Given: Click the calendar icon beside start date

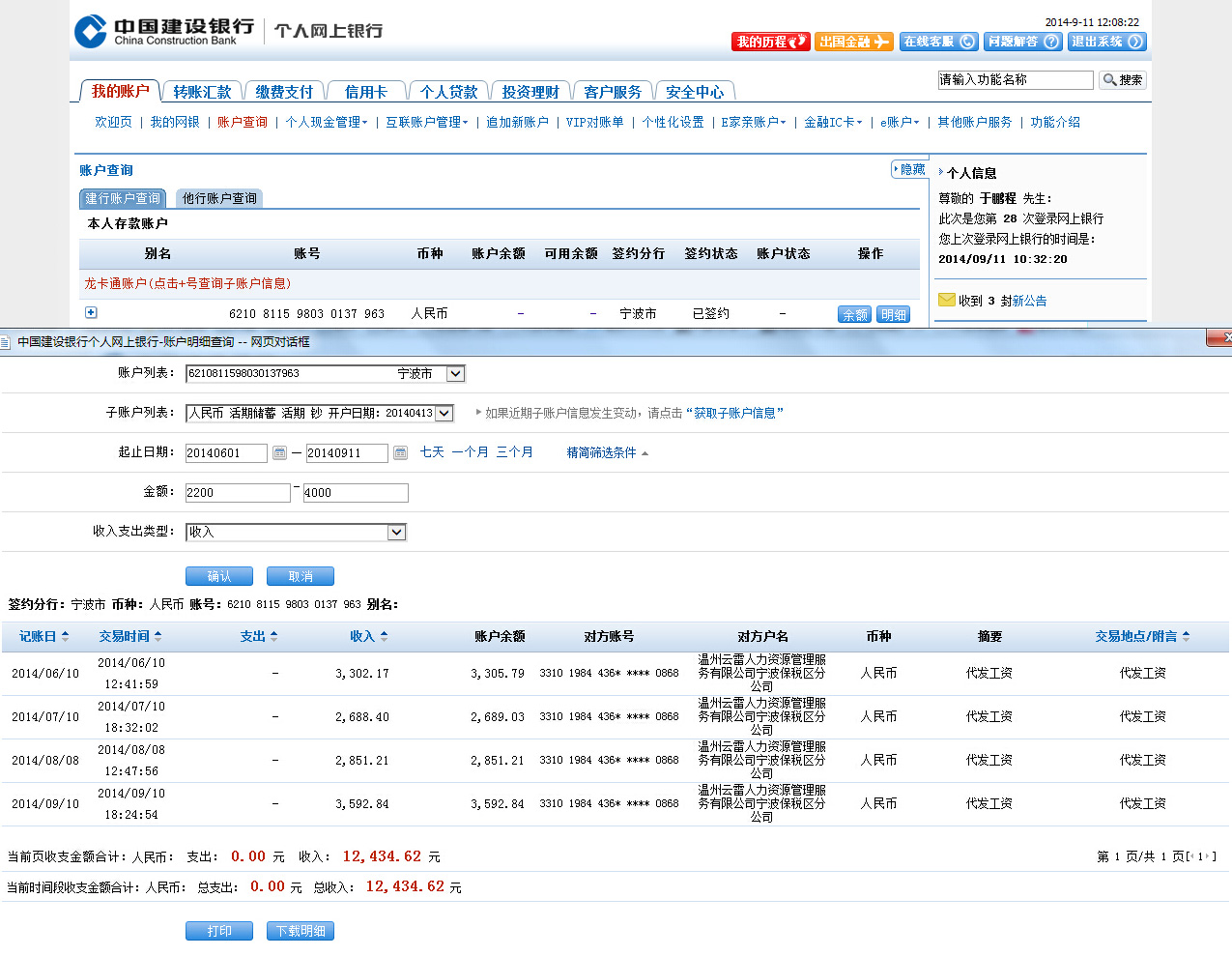Looking at the screenshot, I should pos(279,453).
